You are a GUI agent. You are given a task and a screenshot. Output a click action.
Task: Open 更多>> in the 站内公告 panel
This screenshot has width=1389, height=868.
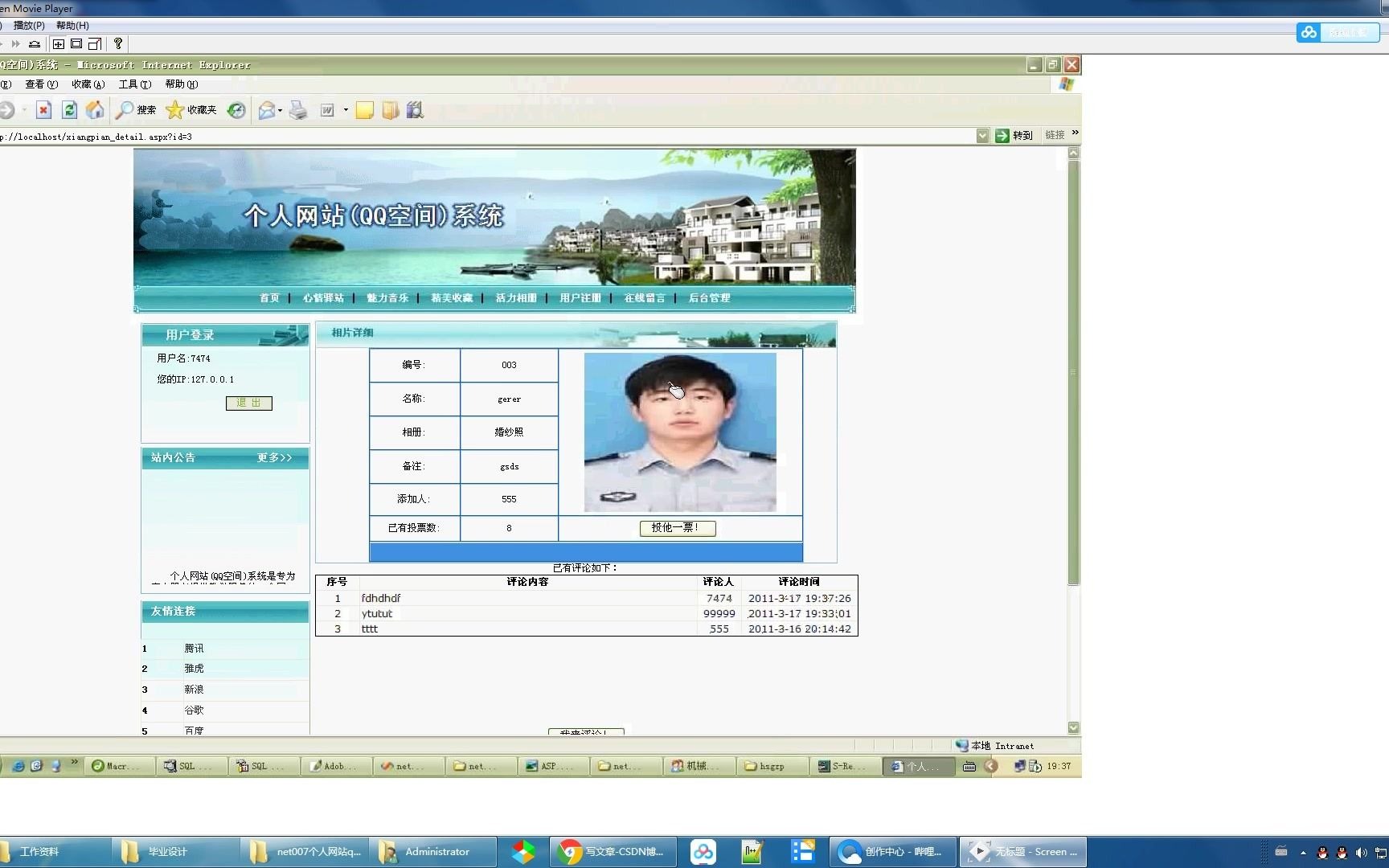point(274,457)
